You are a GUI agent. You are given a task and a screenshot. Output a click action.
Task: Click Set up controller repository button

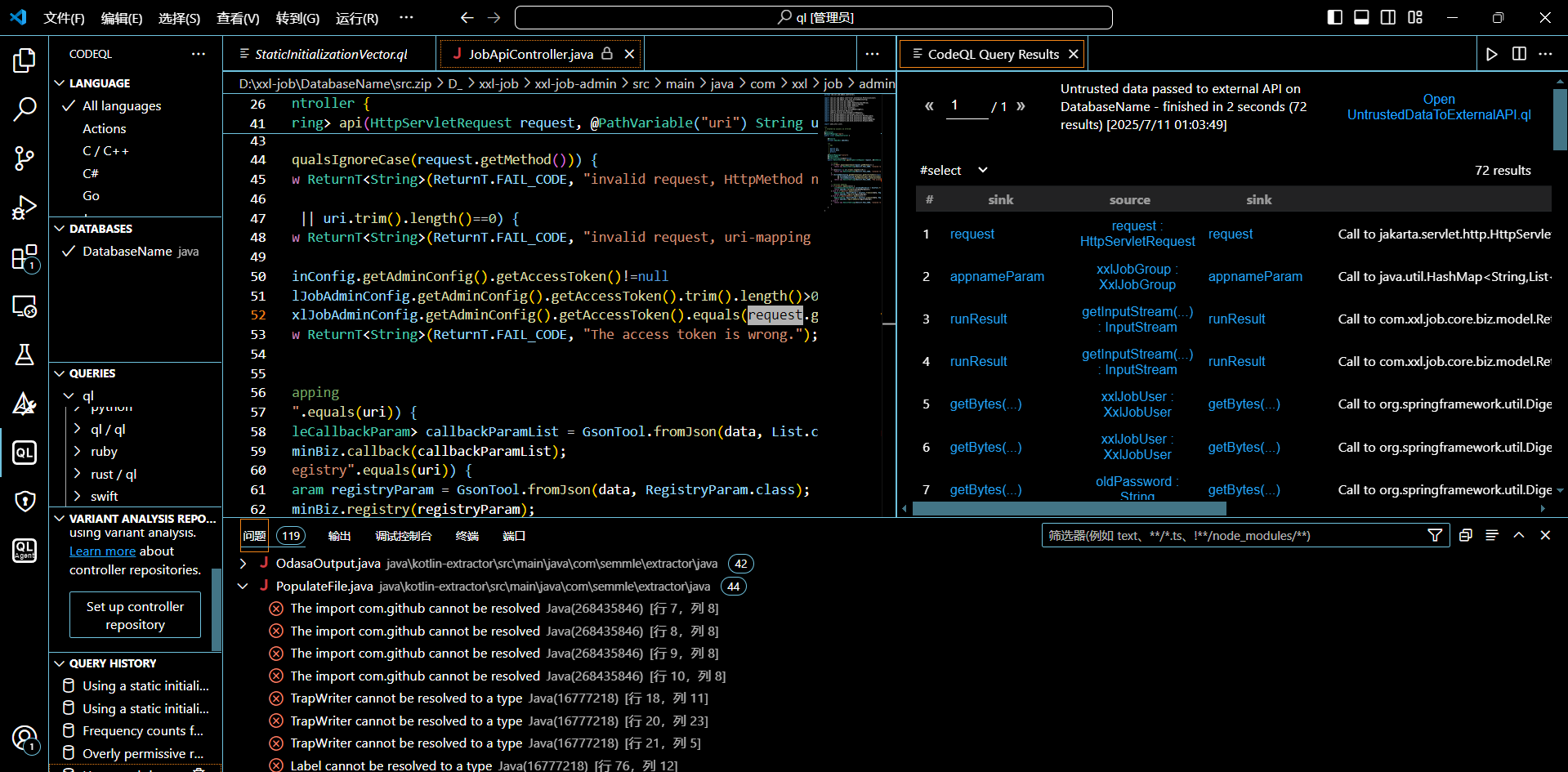pyautogui.click(x=135, y=615)
